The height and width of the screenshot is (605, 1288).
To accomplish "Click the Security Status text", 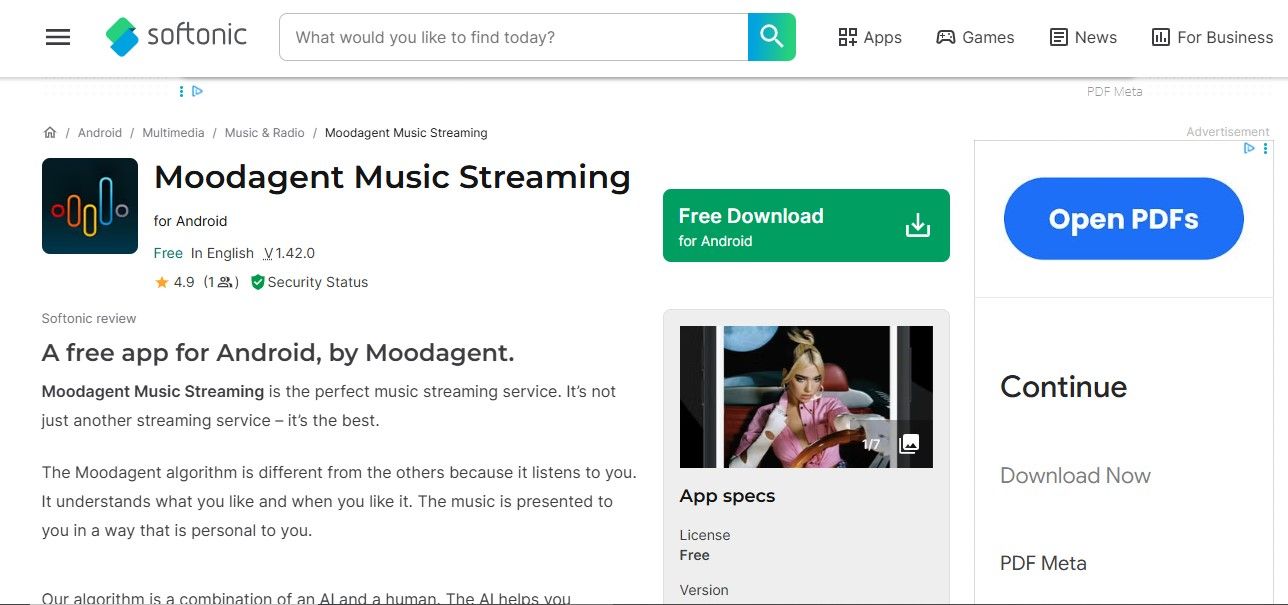I will click(x=318, y=283).
